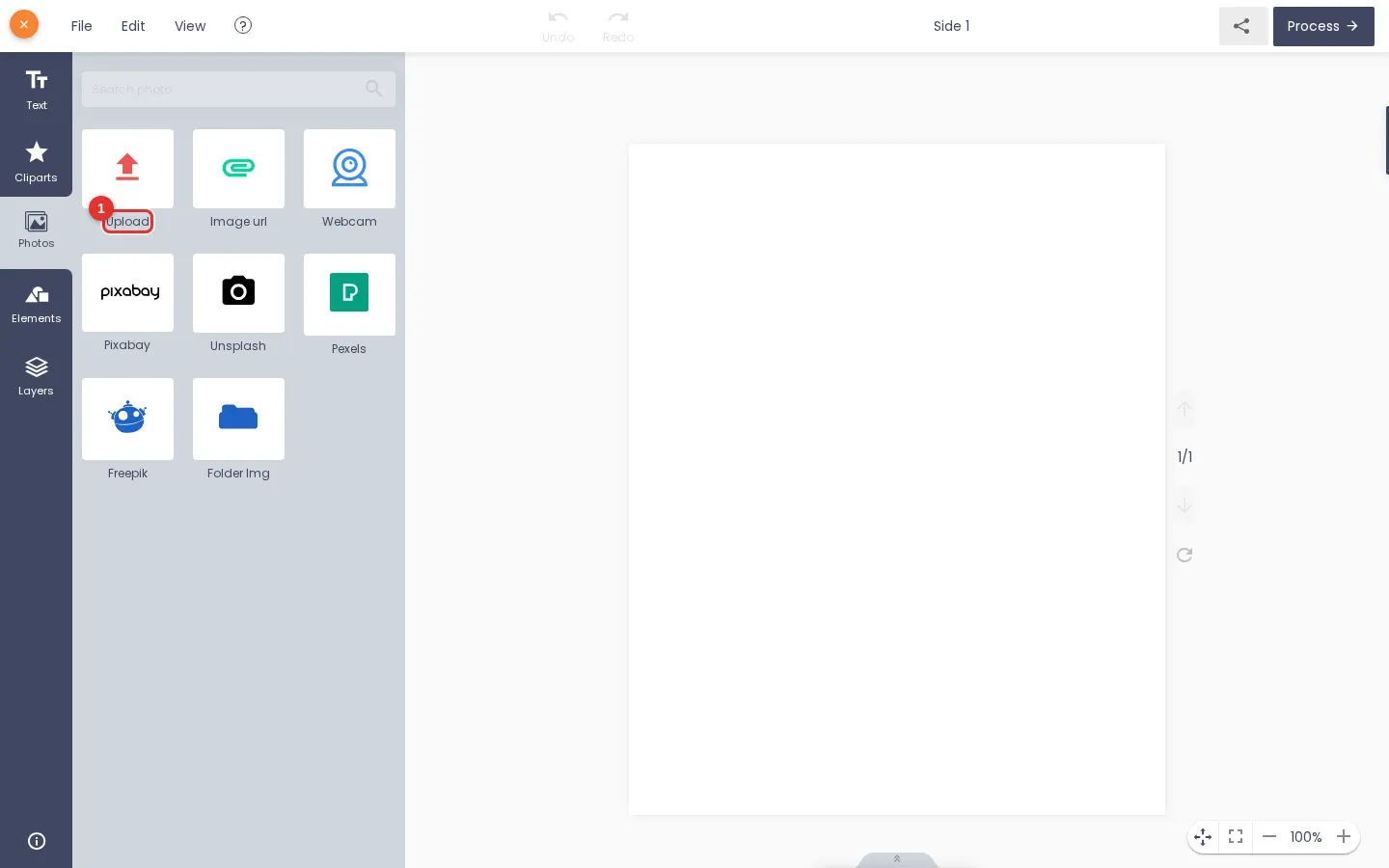Open the Folder Img source
The height and width of the screenshot is (868, 1389).
pyautogui.click(x=238, y=419)
